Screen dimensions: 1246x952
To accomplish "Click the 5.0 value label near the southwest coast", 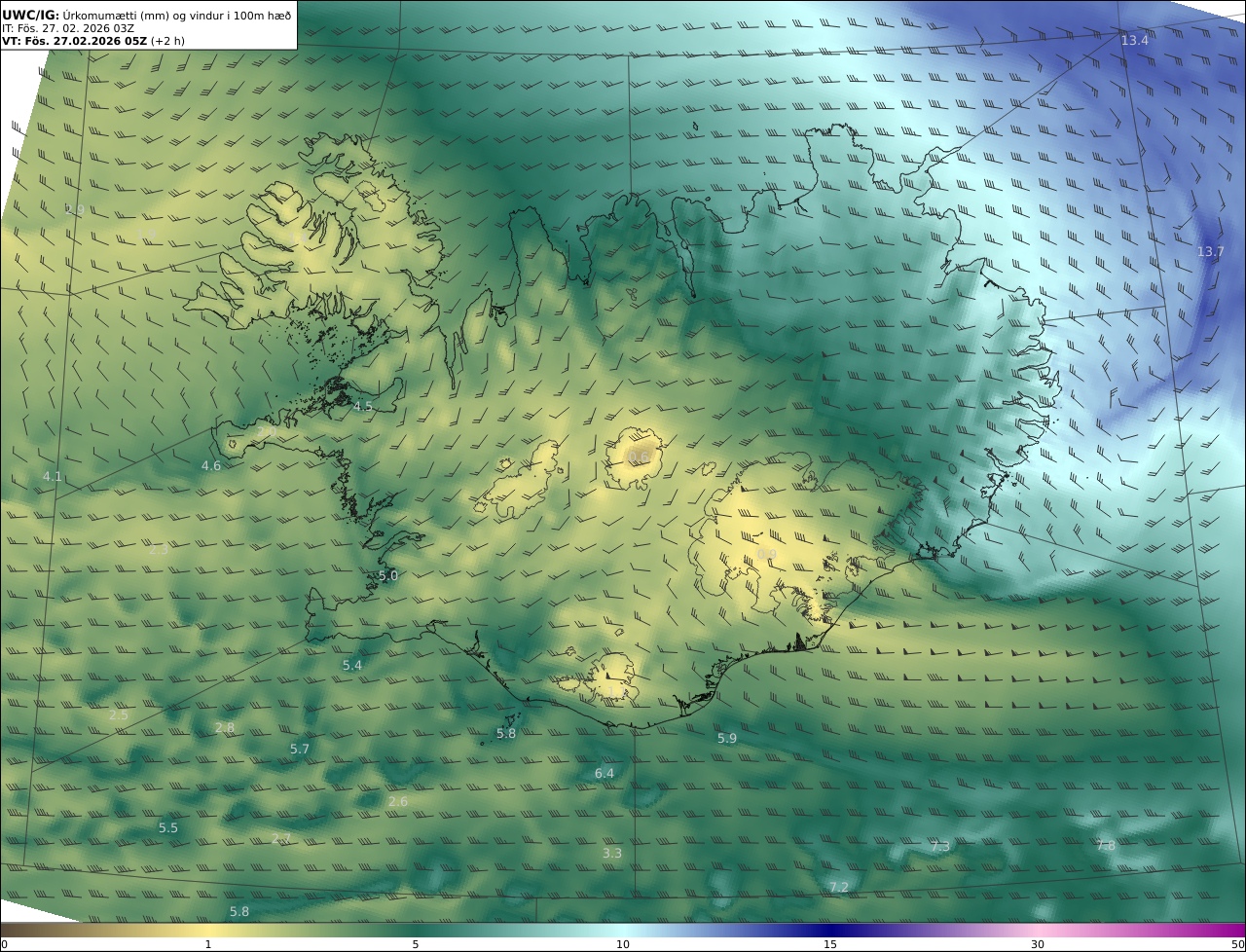I will pyautogui.click(x=388, y=575).
